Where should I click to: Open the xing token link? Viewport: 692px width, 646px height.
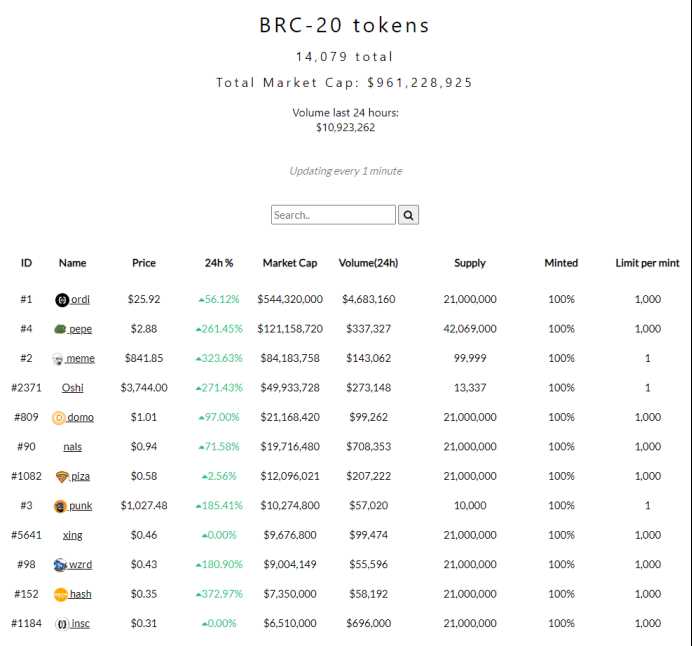(x=73, y=535)
